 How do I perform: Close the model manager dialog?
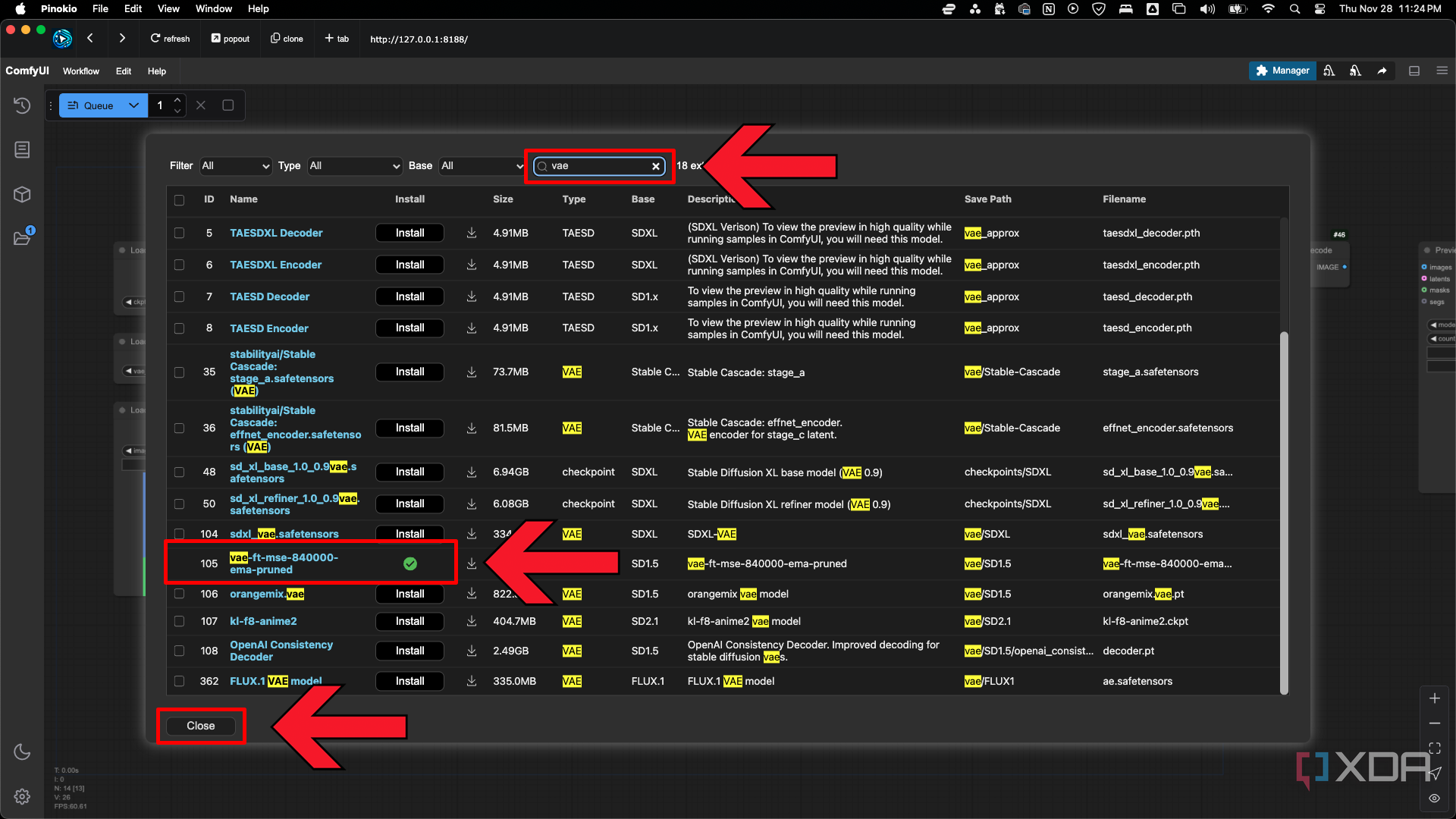[201, 726]
